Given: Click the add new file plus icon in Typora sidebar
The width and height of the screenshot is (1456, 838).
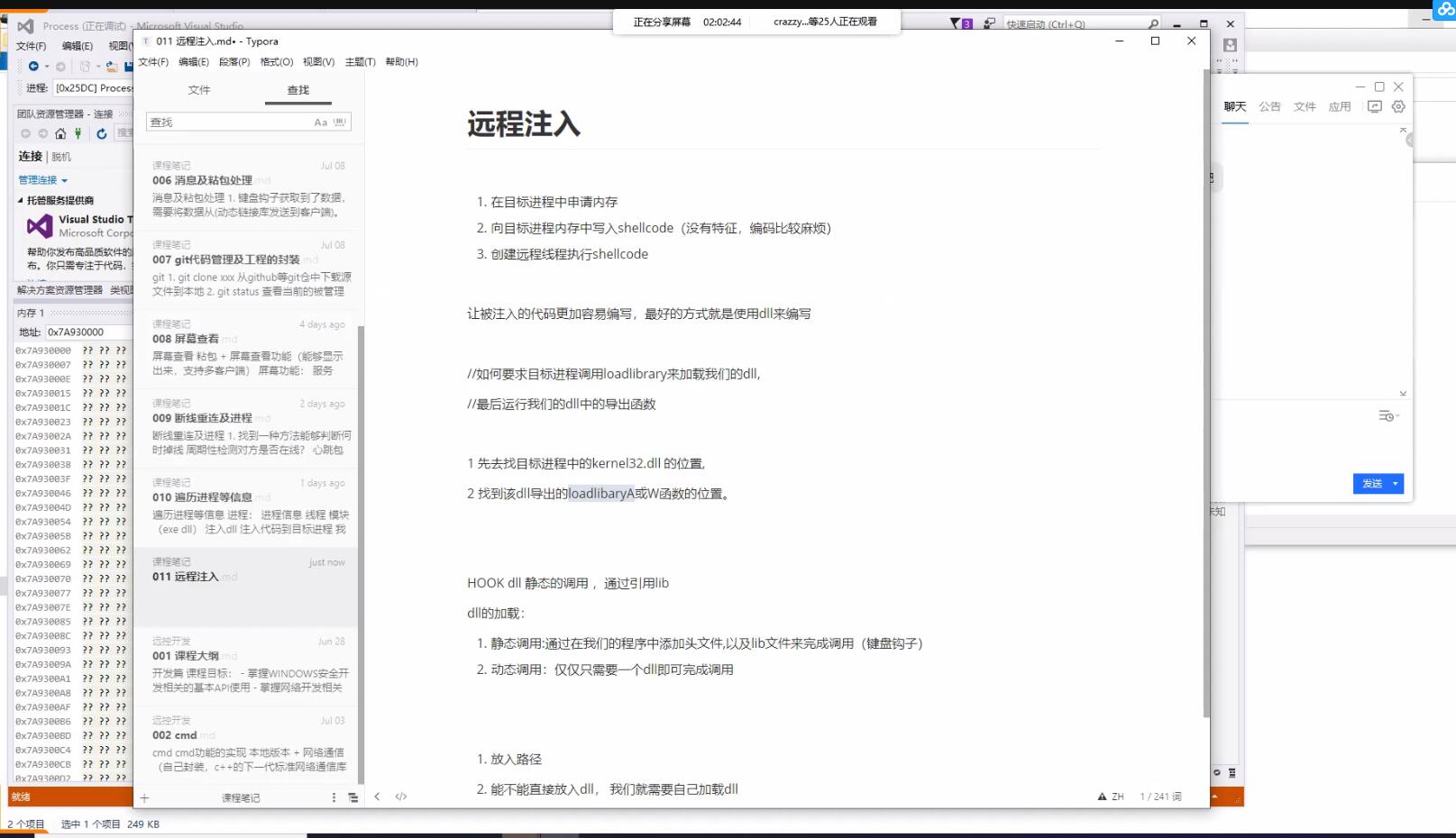Looking at the screenshot, I should pyautogui.click(x=144, y=797).
